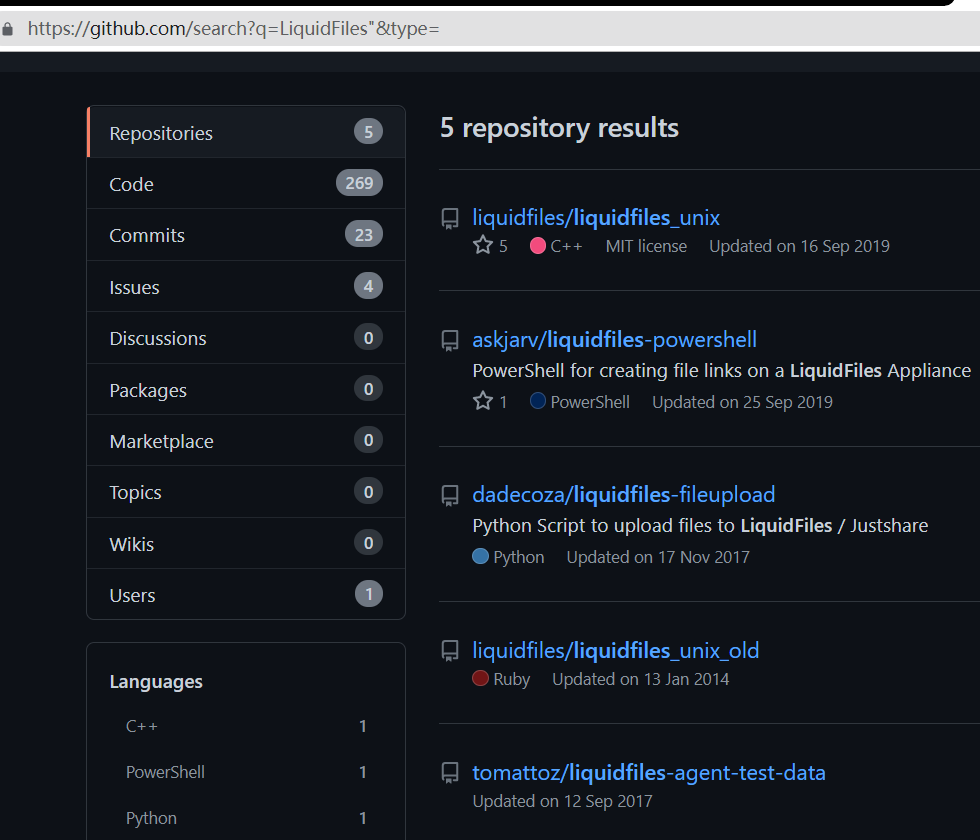This screenshot has height=840, width=980.
Task: Click the red Ruby language dot
Action: point(480,678)
